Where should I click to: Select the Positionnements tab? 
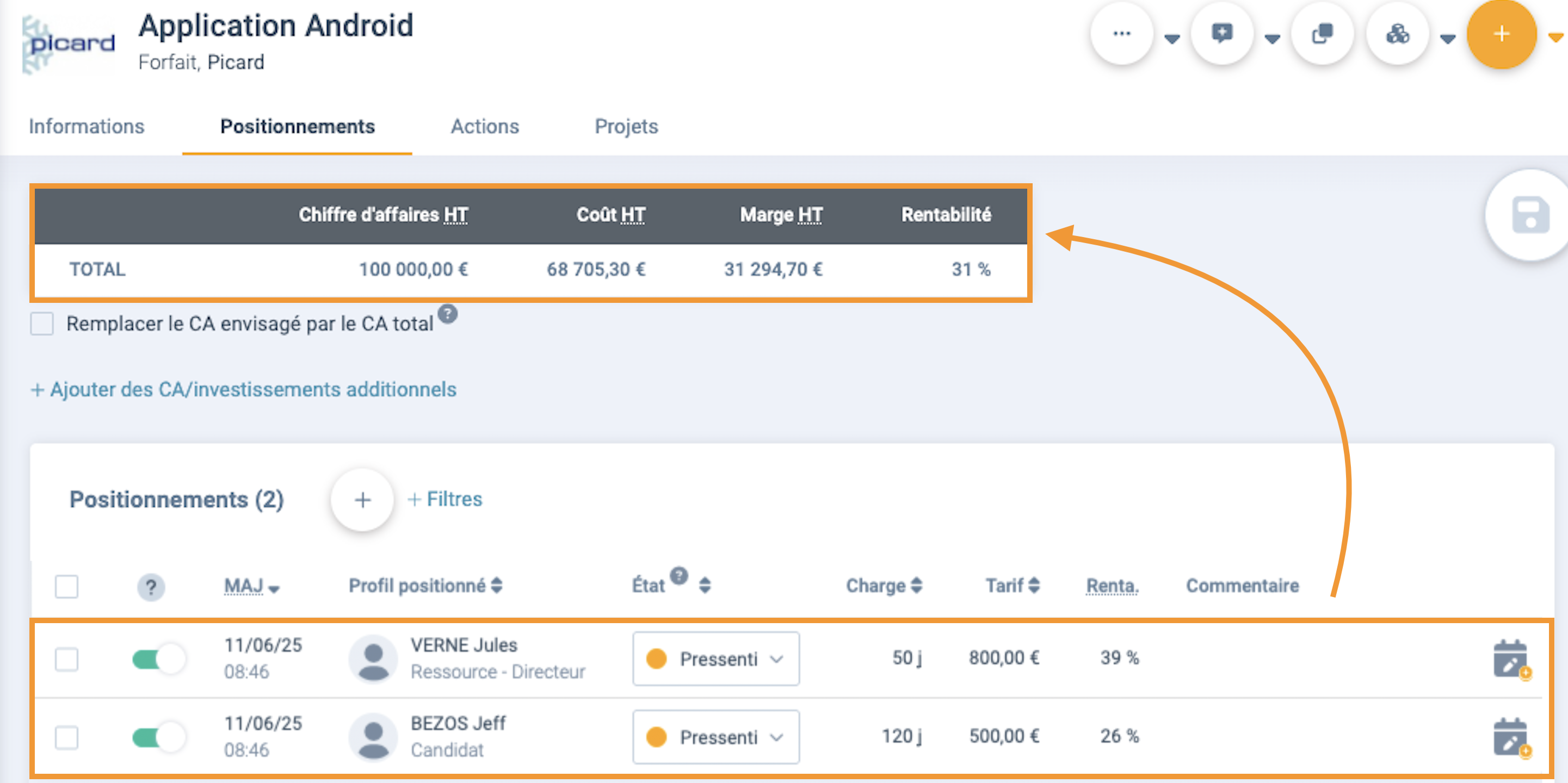tap(297, 127)
